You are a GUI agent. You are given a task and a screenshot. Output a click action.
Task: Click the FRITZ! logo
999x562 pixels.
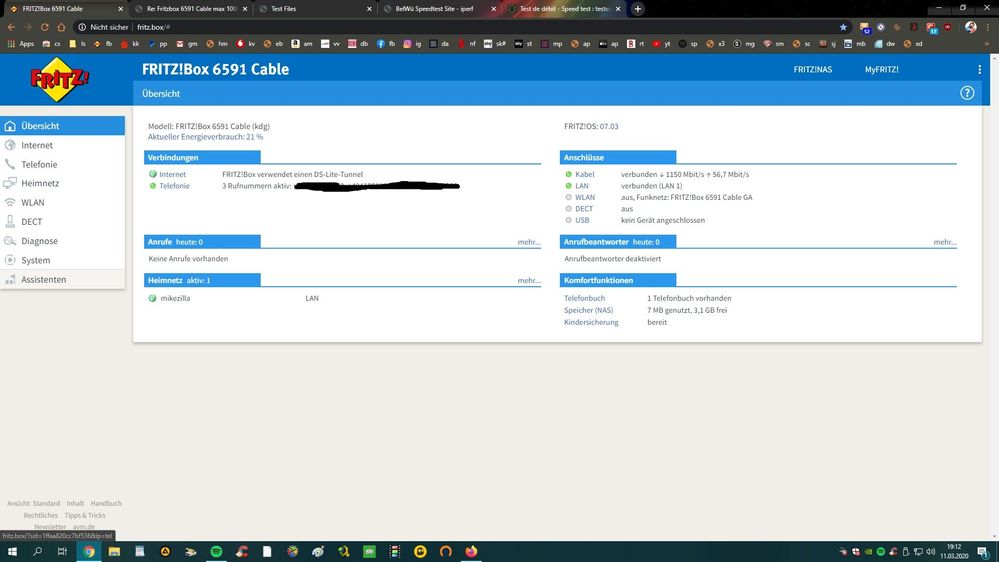pyautogui.click(x=59, y=80)
